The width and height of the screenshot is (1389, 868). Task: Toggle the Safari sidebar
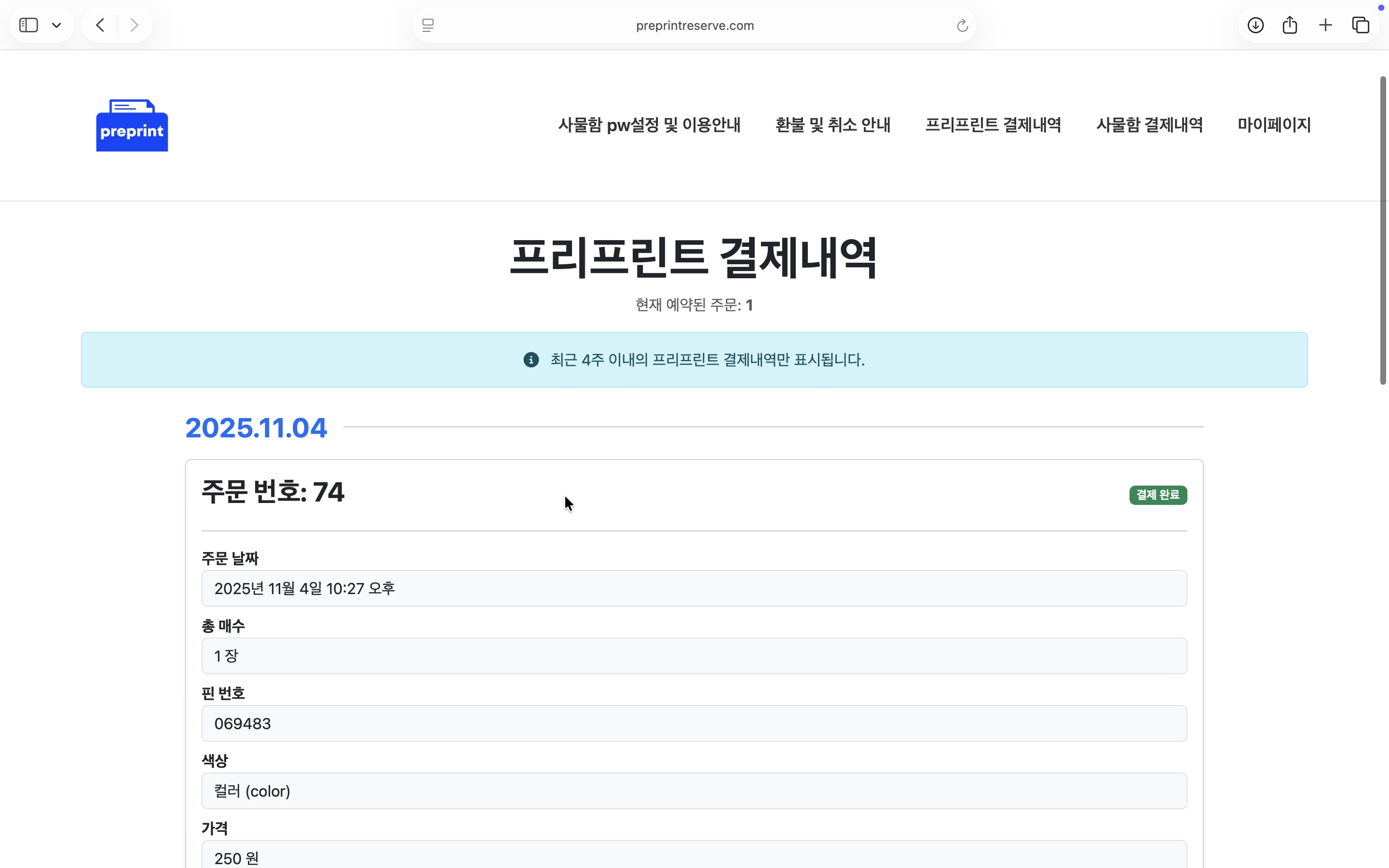tap(28, 25)
